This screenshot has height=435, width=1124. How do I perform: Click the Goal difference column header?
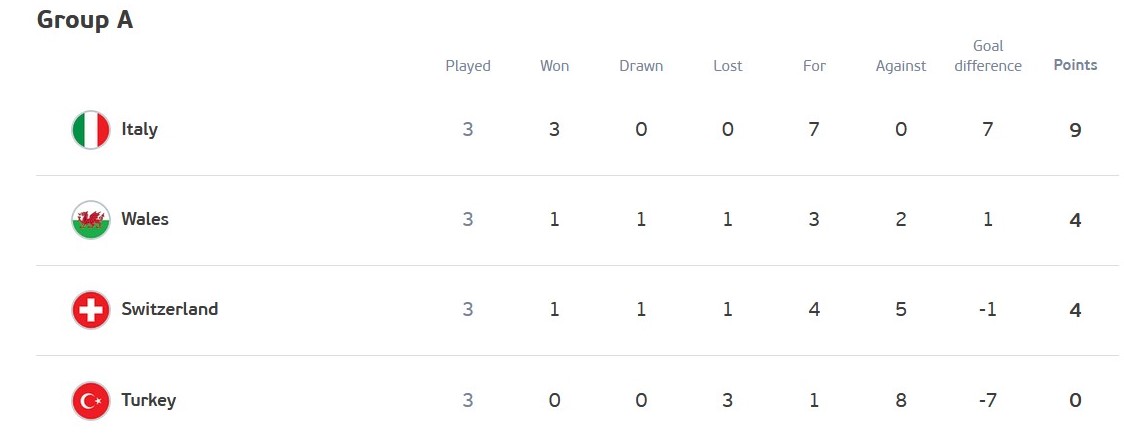(x=988, y=56)
